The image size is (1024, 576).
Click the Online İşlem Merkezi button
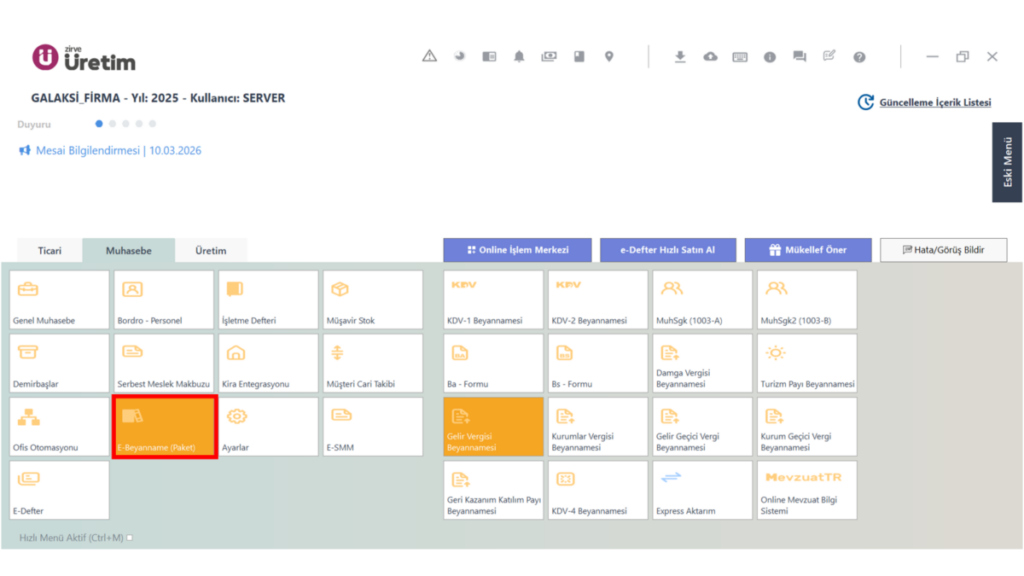coord(517,250)
